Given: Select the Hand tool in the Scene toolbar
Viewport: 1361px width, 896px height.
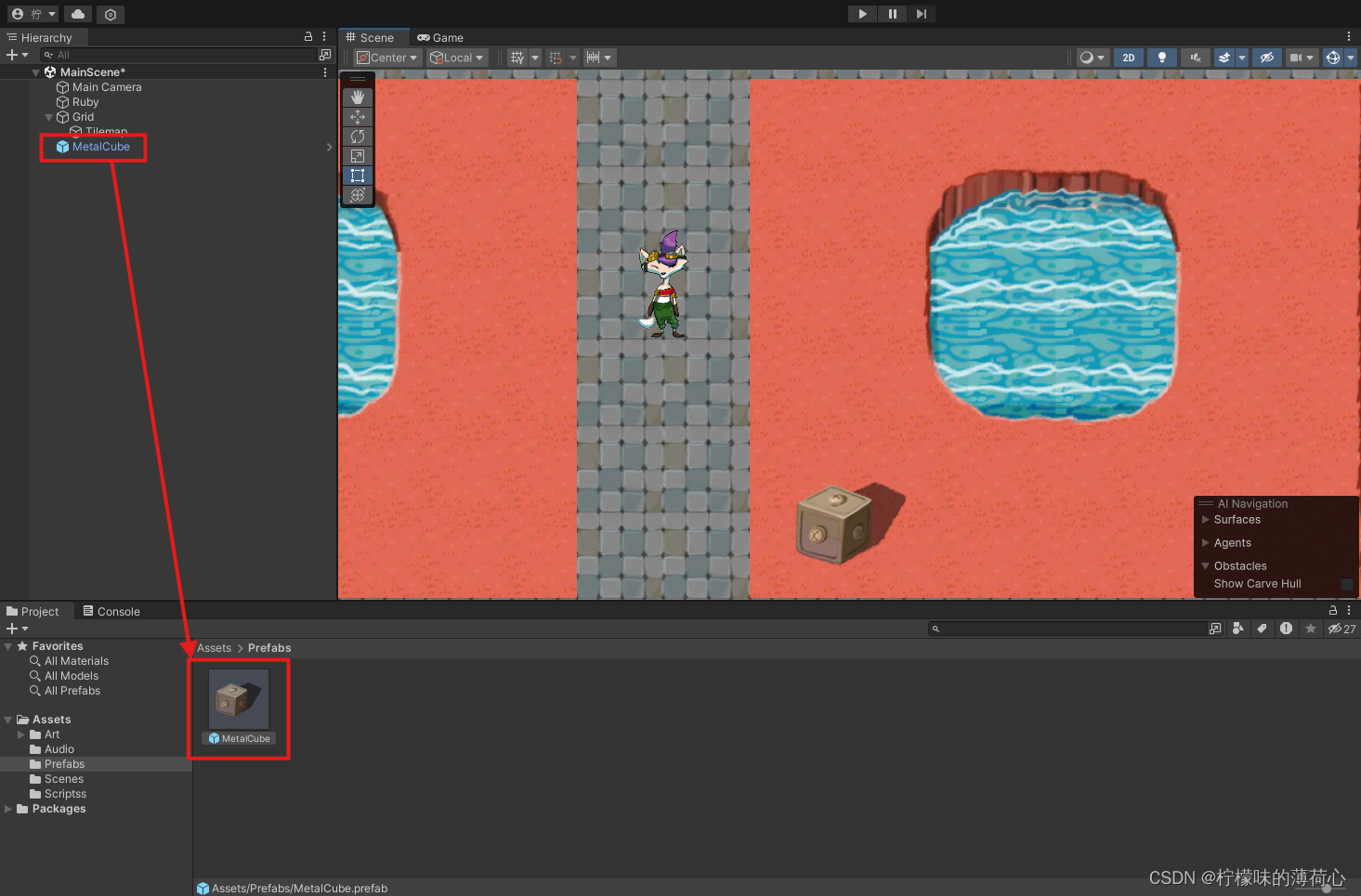Looking at the screenshot, I should pyautogui.click(x=358, y=97).
